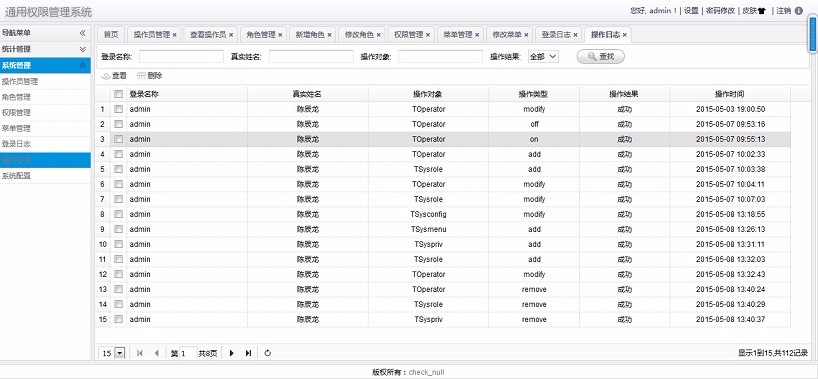Screen dimensions: 818x379
Task: Go to the next page
Action: (x=232, y=353)
